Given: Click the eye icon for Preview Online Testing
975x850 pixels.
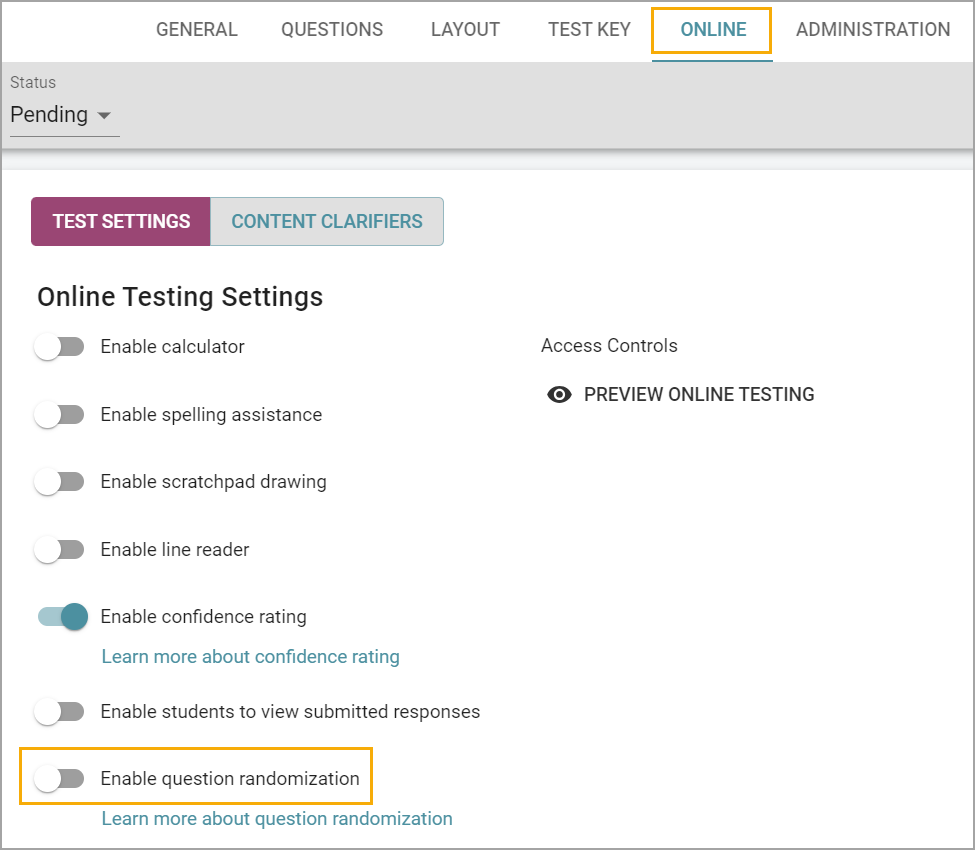Looking at the screenshot, I should pyautogui.click(x=559, y=395).
